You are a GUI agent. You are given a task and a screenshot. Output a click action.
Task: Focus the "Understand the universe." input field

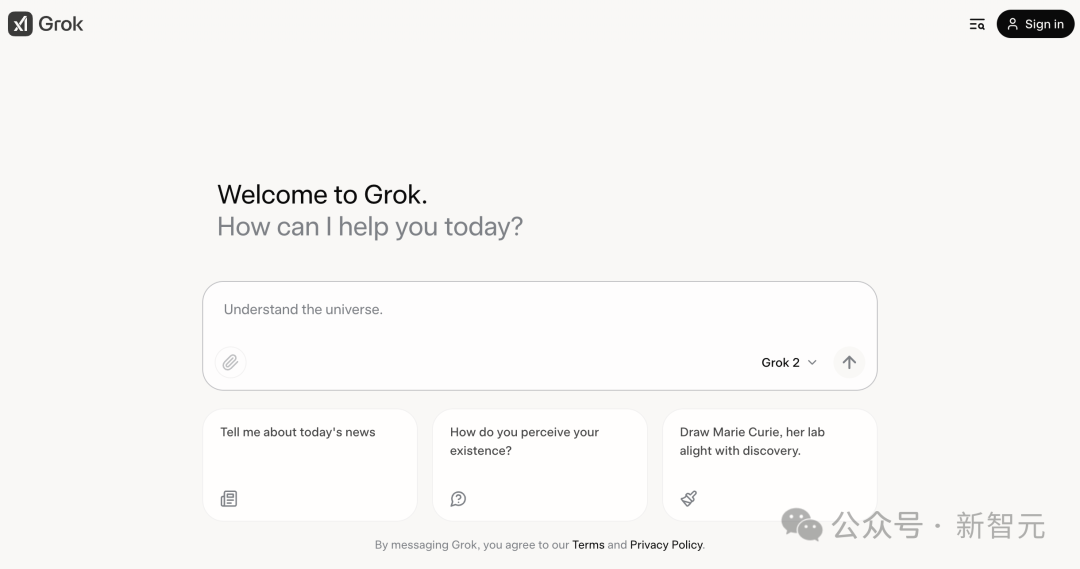point(540,310)
